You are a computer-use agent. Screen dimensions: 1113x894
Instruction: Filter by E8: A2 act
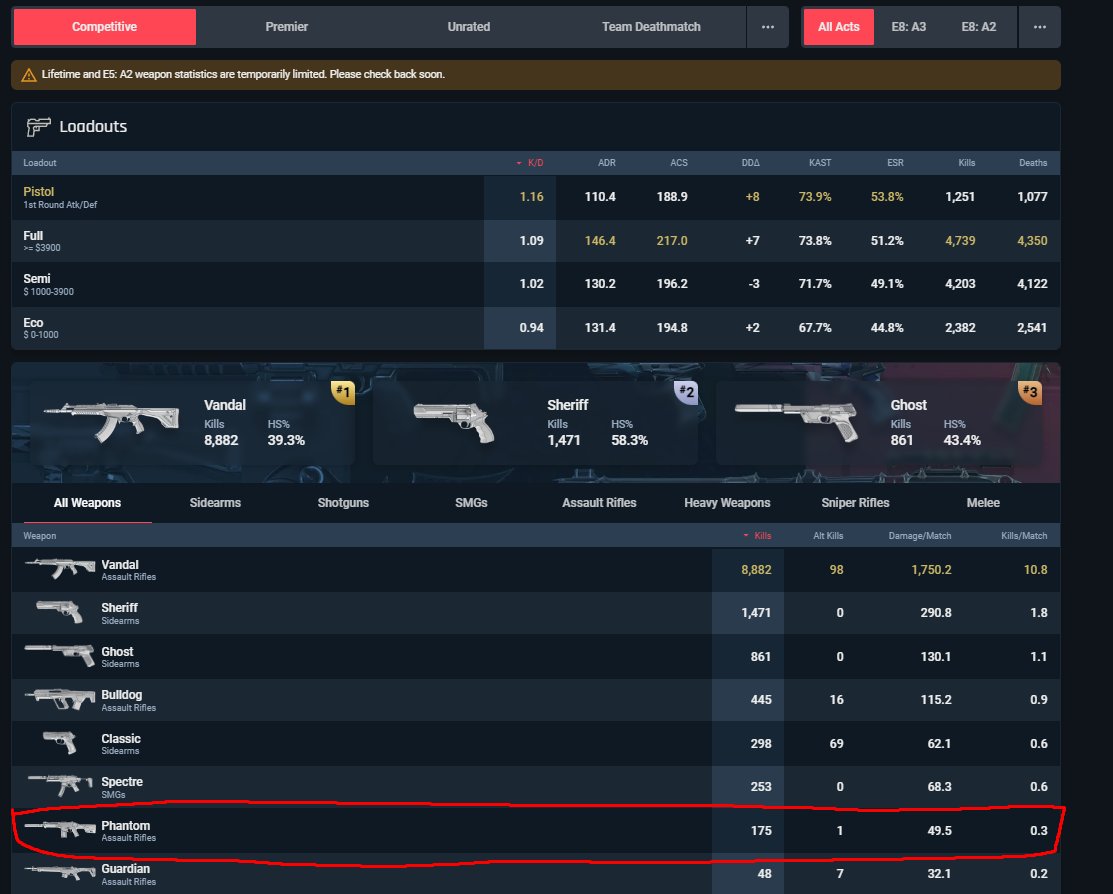(x=979, y=27)
